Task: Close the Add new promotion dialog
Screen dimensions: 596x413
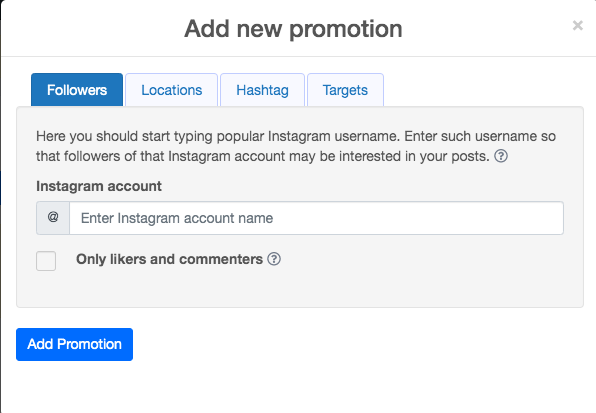Action: coord(577,25)
